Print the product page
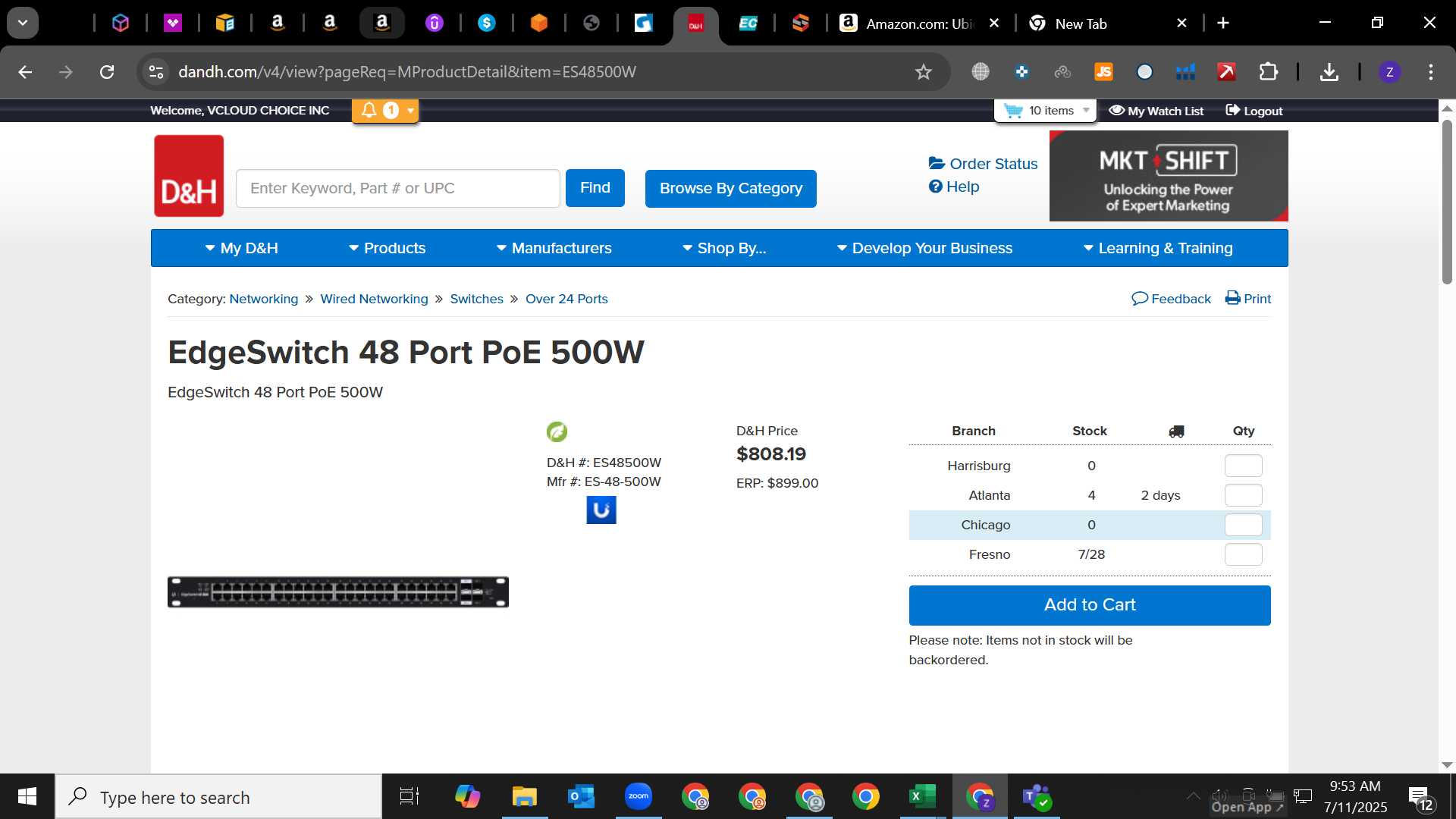This screenshot has width=1456, height=819. coord(1248,299)
